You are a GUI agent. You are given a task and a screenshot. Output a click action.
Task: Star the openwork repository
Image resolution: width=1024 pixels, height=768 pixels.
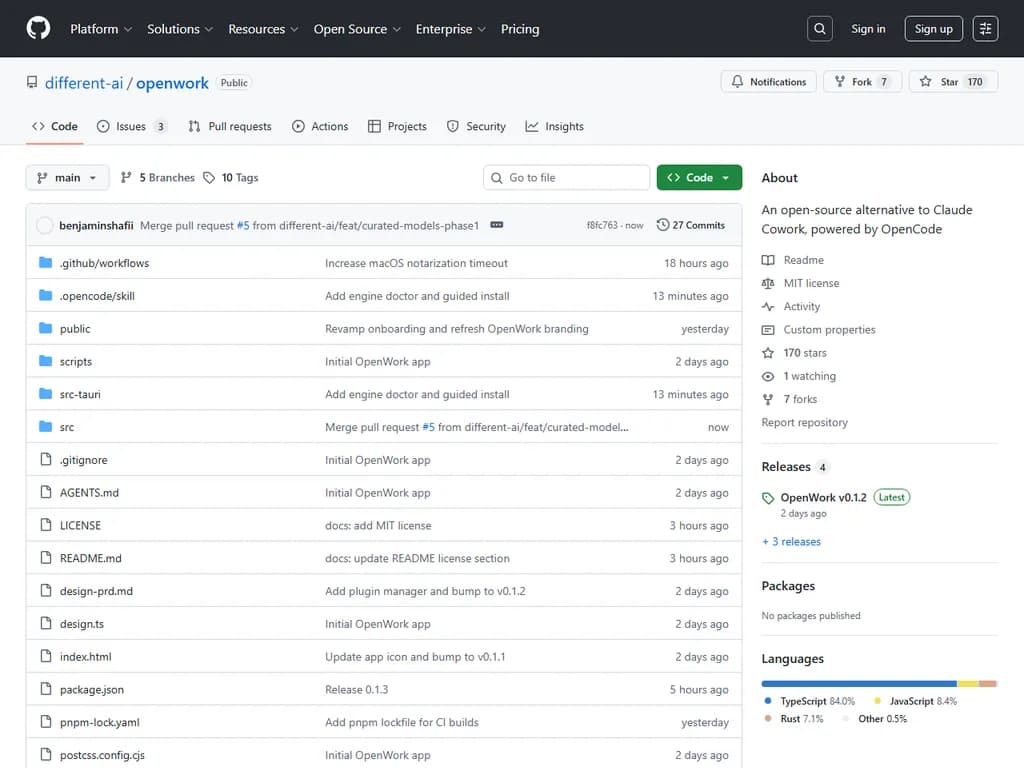[950, 82]
